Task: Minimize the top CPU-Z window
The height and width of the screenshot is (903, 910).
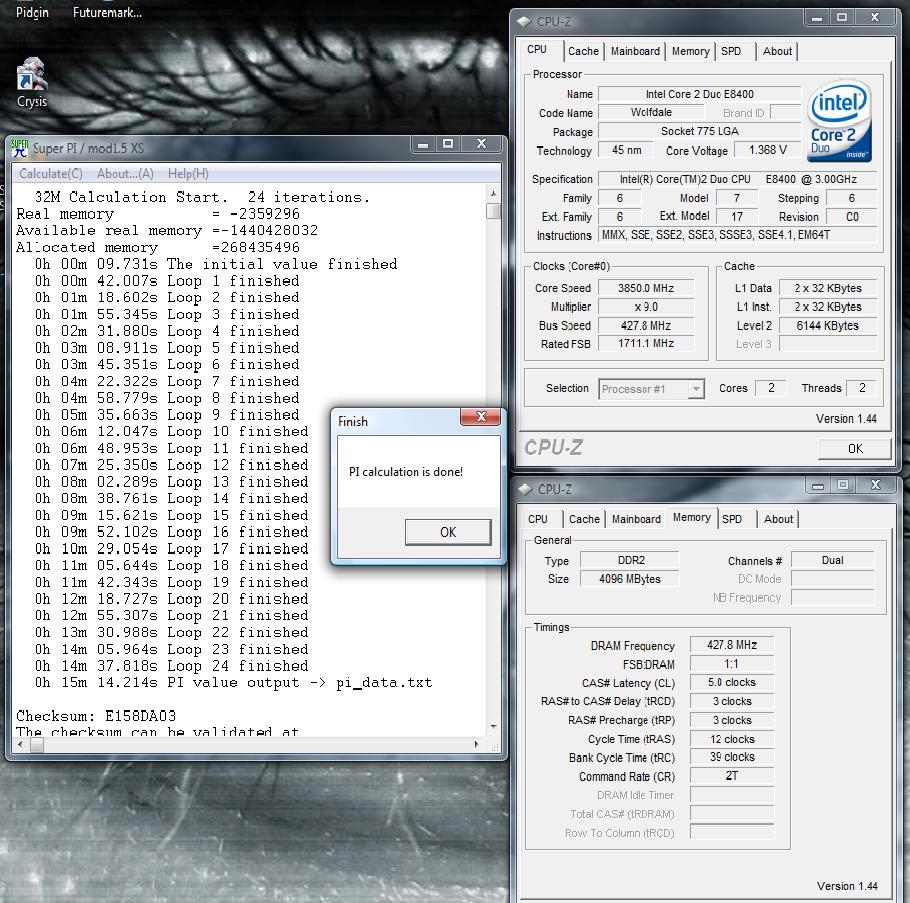Action: pyautogui.click(x=817, y=18)
